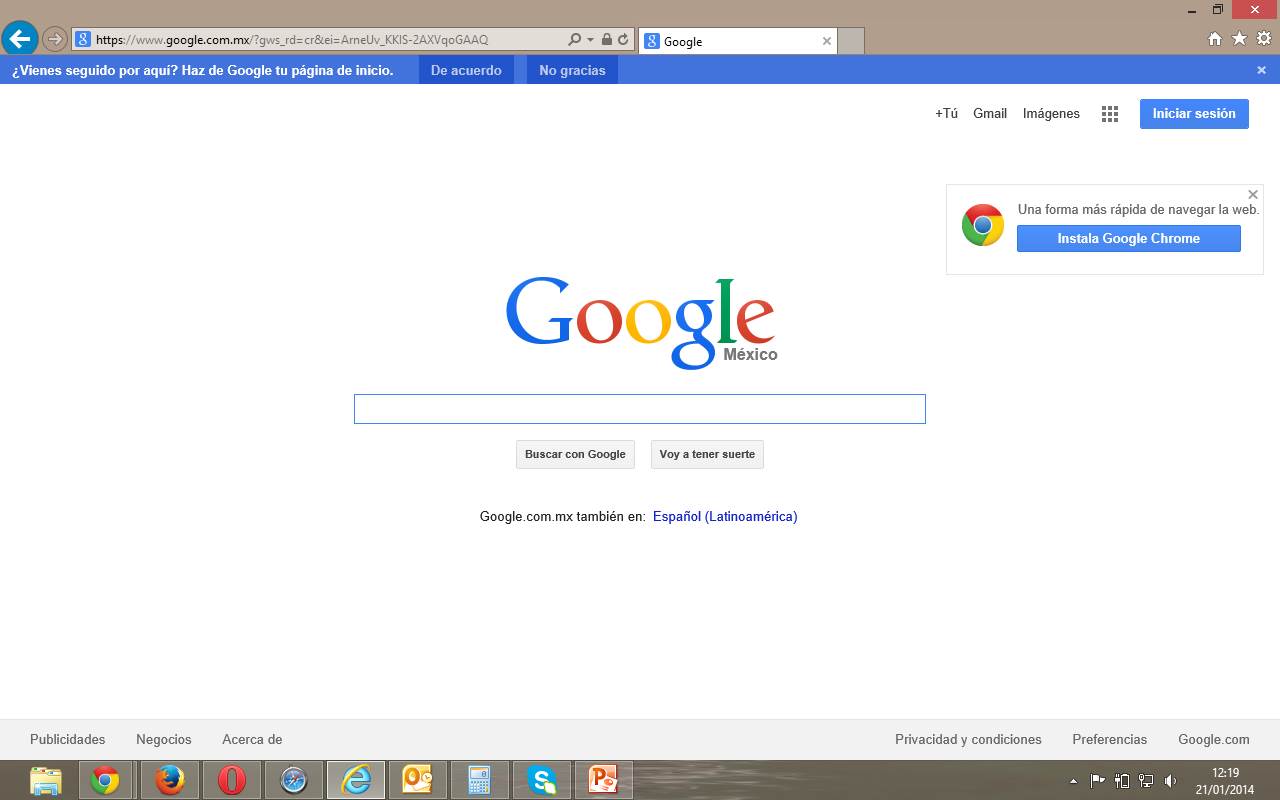Close the Chrome promotion box
This screenshot has height=800, width=1280.
click(x=1253, y=195)
